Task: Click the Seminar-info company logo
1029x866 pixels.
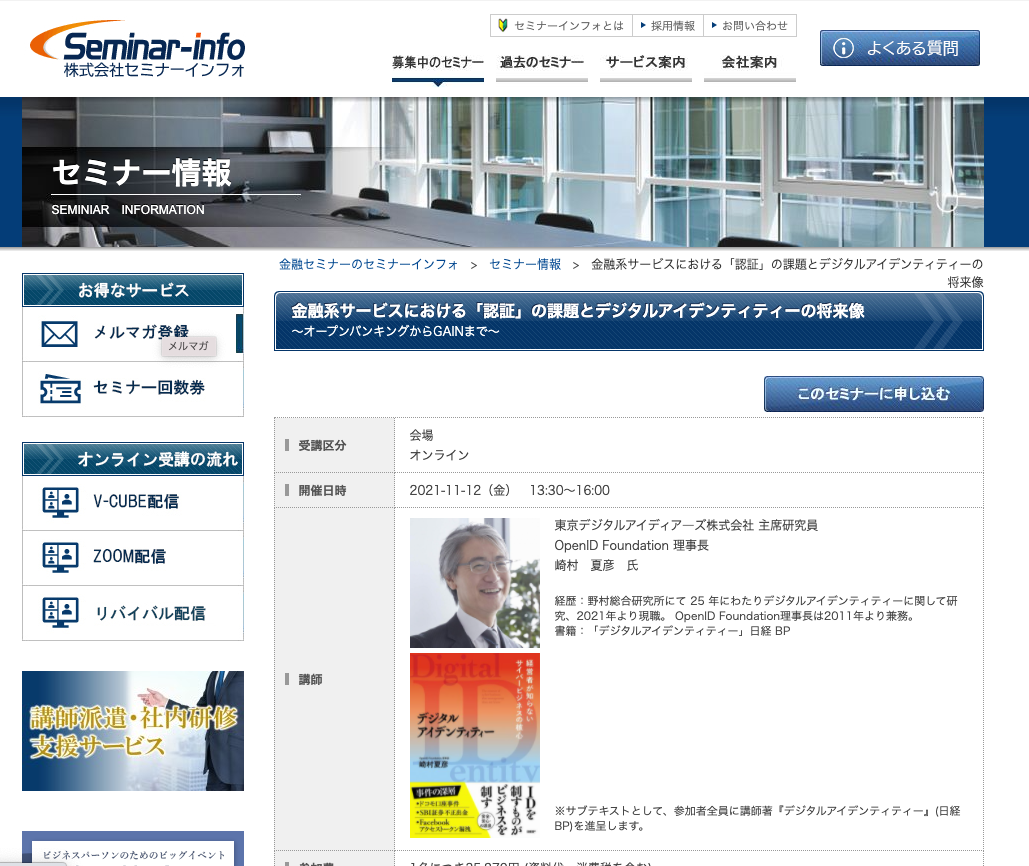Action: 137,49
